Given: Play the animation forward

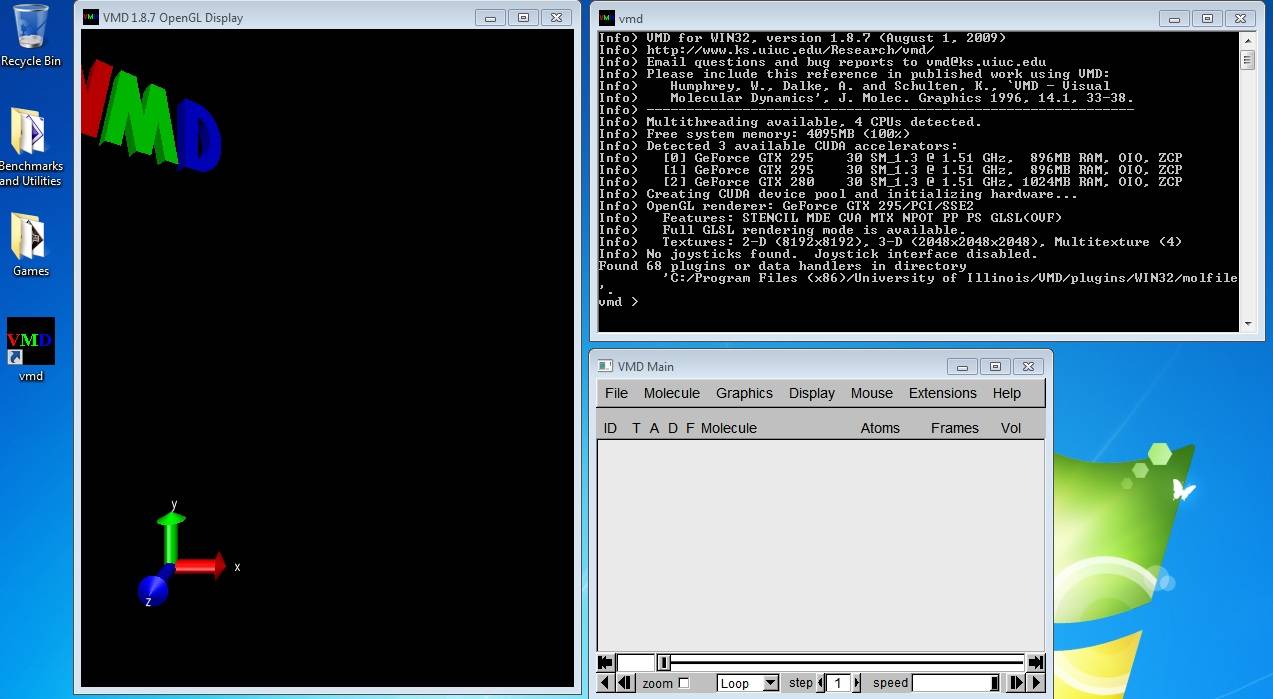Looking at the screenshot, I should pos(1036,683).
